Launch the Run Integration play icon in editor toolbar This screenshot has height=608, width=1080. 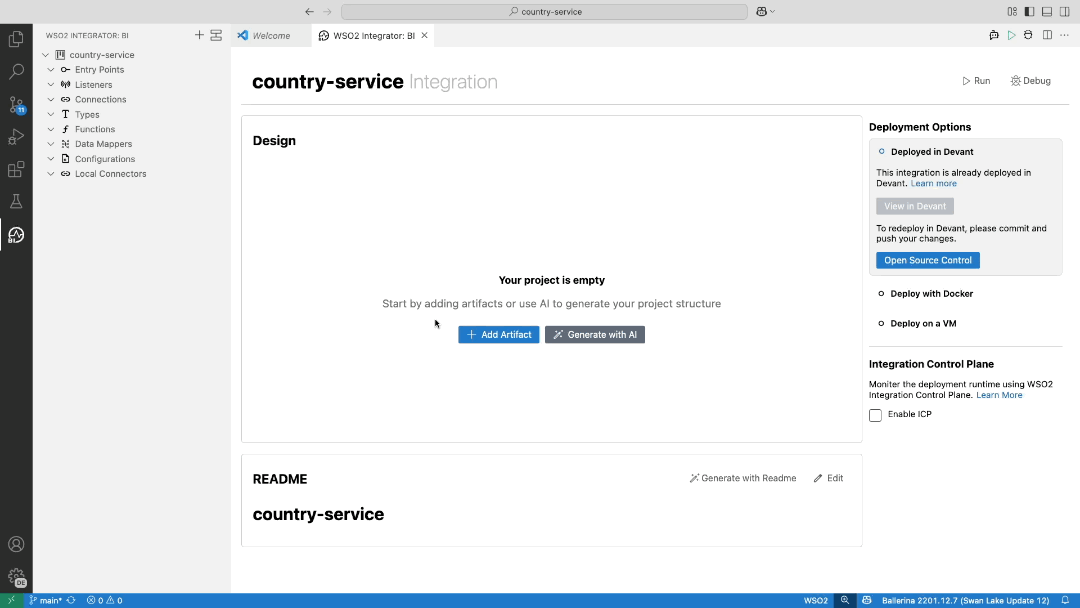pyautogui.click(x=1012, y=34)
